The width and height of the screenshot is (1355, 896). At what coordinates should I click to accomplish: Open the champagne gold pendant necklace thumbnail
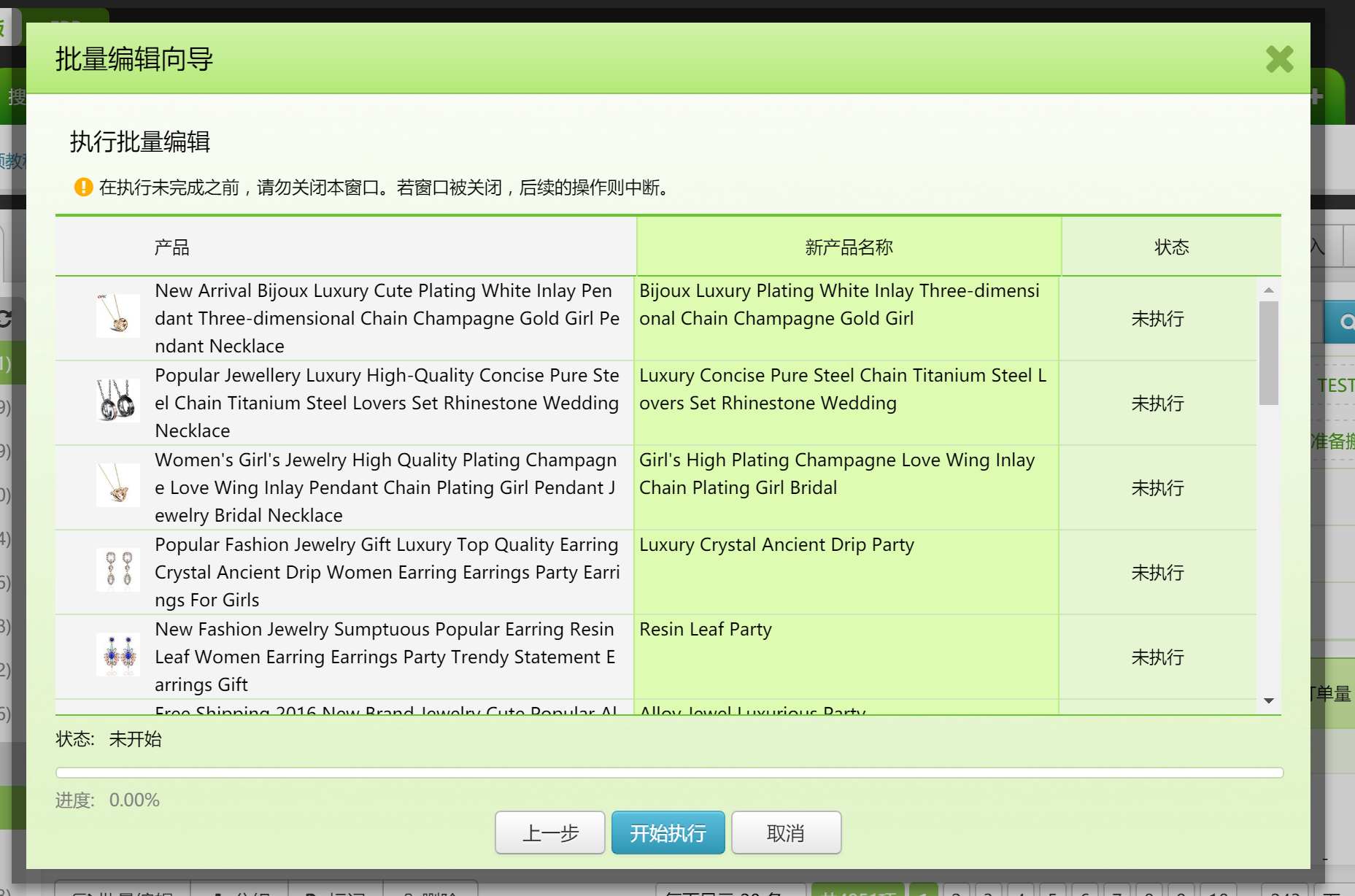(117, 316)
